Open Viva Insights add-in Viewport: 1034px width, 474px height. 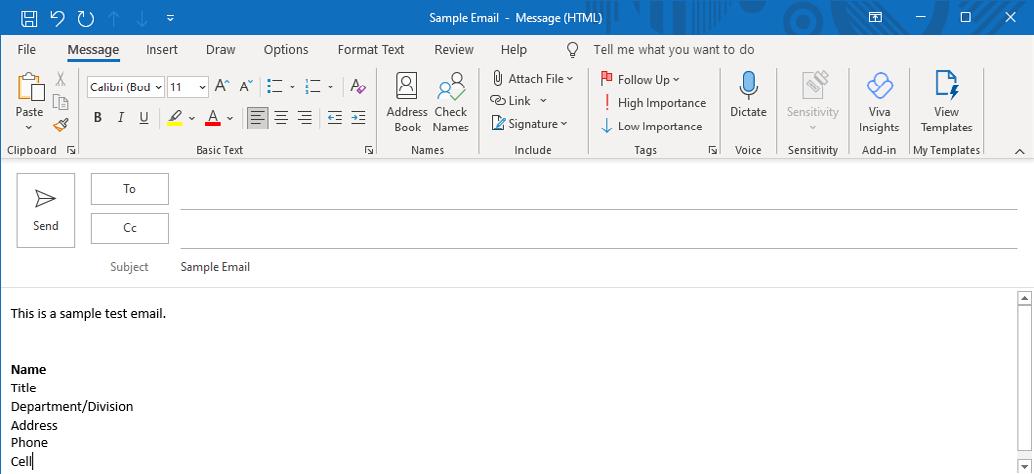[x=879, y=102]
